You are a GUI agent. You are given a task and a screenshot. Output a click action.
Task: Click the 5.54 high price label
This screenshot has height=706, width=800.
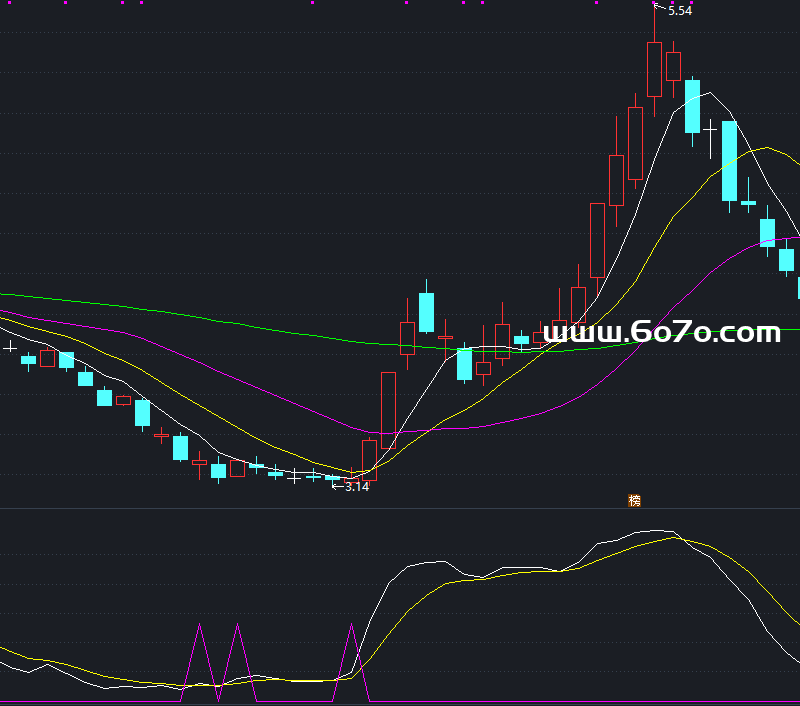pos(680,11)
